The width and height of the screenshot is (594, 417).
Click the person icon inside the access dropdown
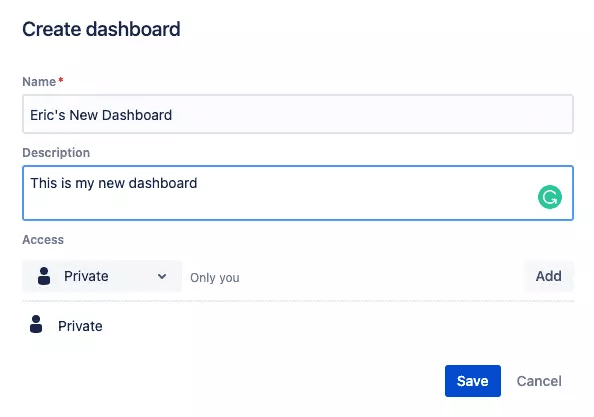coord(44,276)
